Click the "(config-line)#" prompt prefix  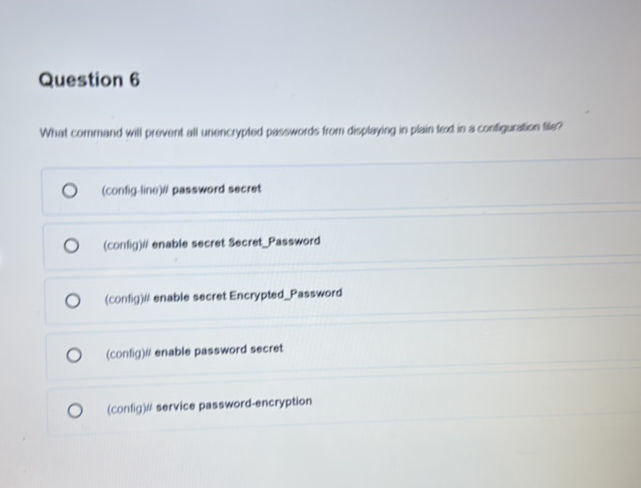click(x=134, y=188)
